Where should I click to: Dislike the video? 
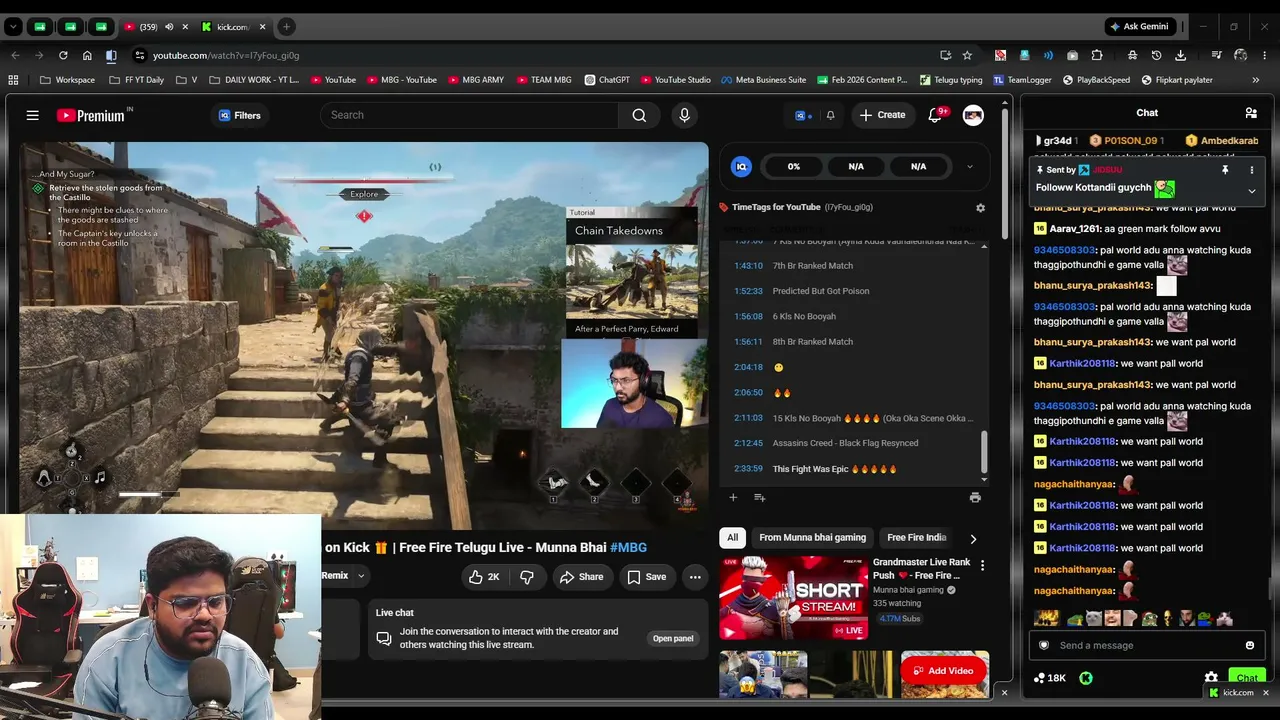(x=526, y=577)
